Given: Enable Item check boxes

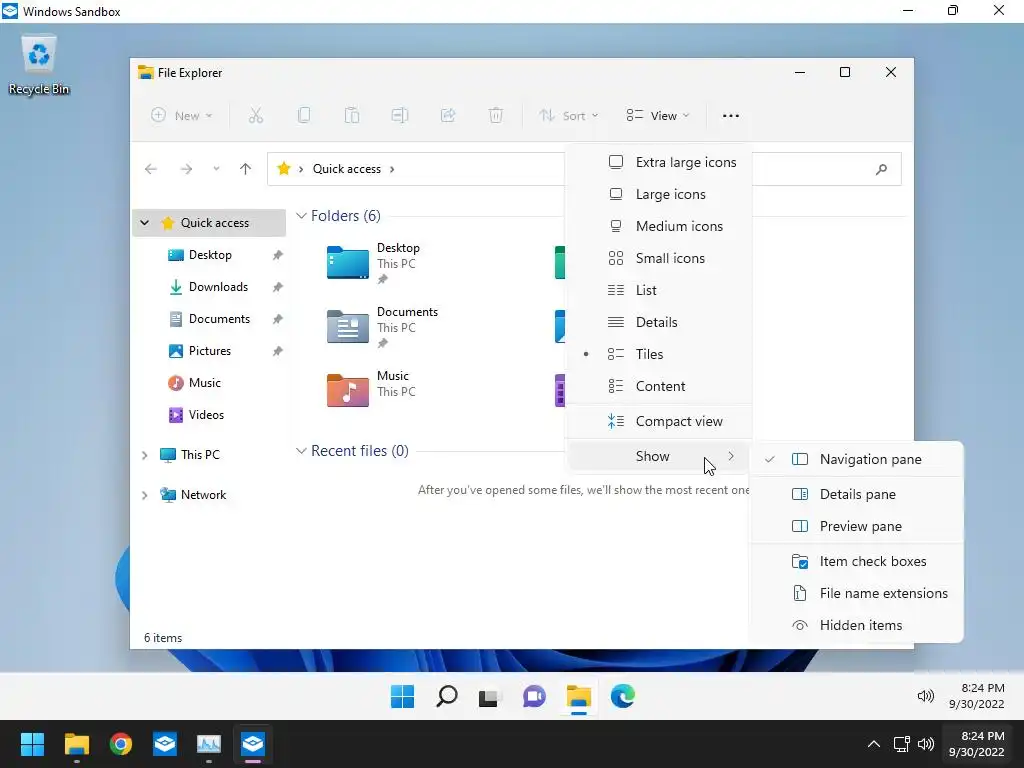Looking at the screenshot, I should [x=857, y=561].
